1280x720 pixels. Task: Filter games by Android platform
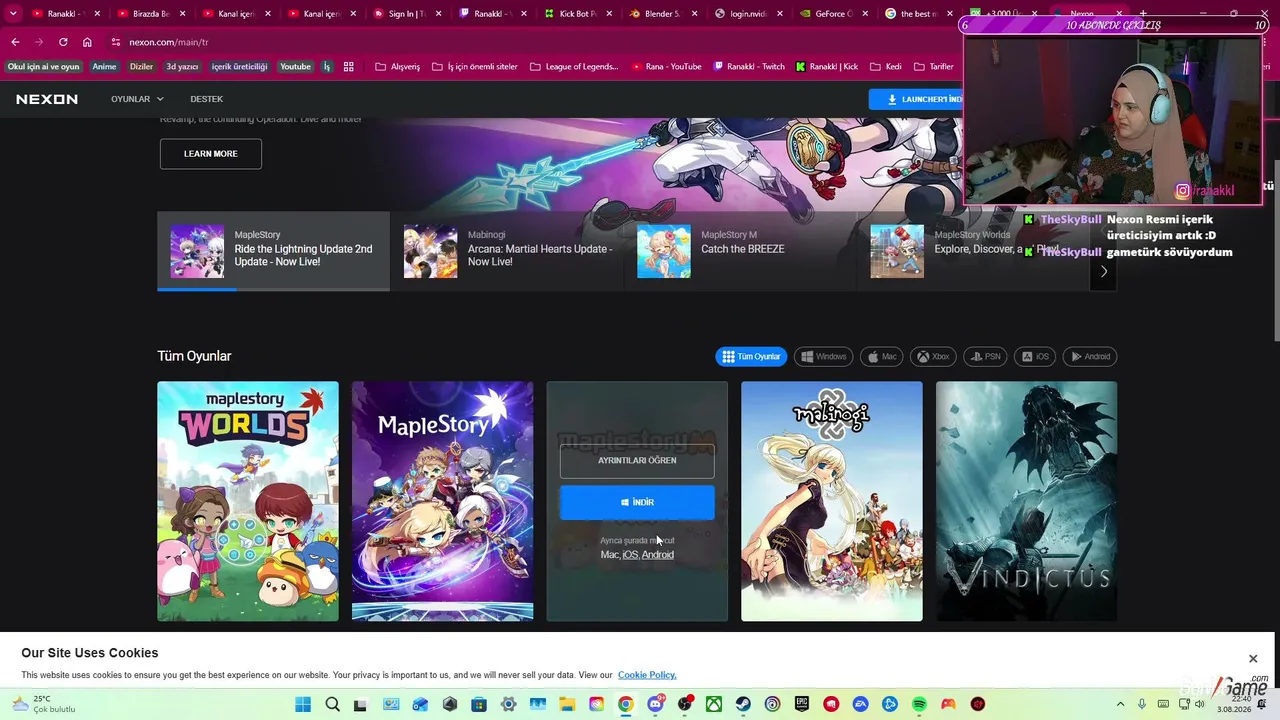[1090, 356]
